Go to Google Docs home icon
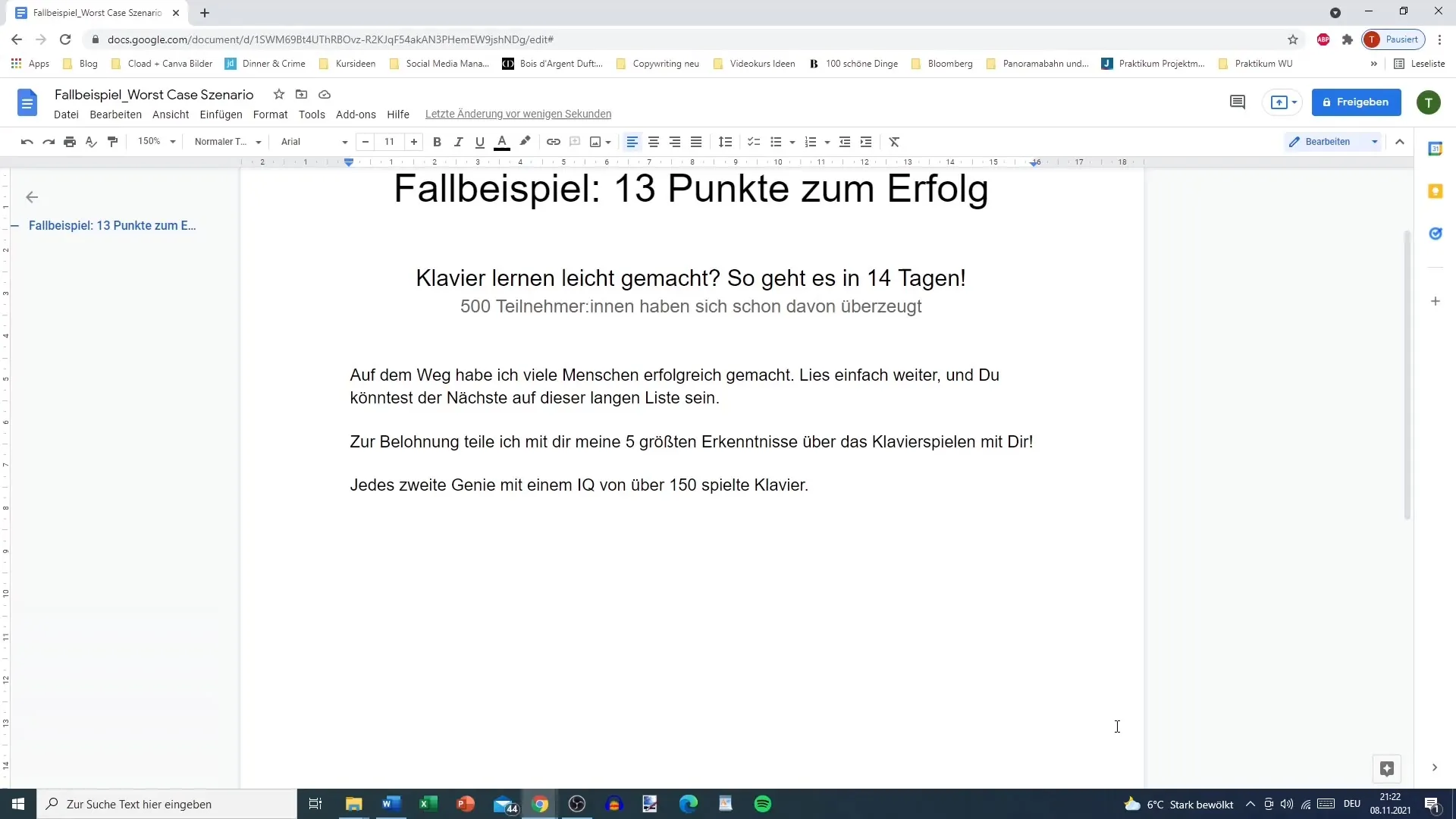This screenshot has width=1456, height=819. (x=27, y=102)
